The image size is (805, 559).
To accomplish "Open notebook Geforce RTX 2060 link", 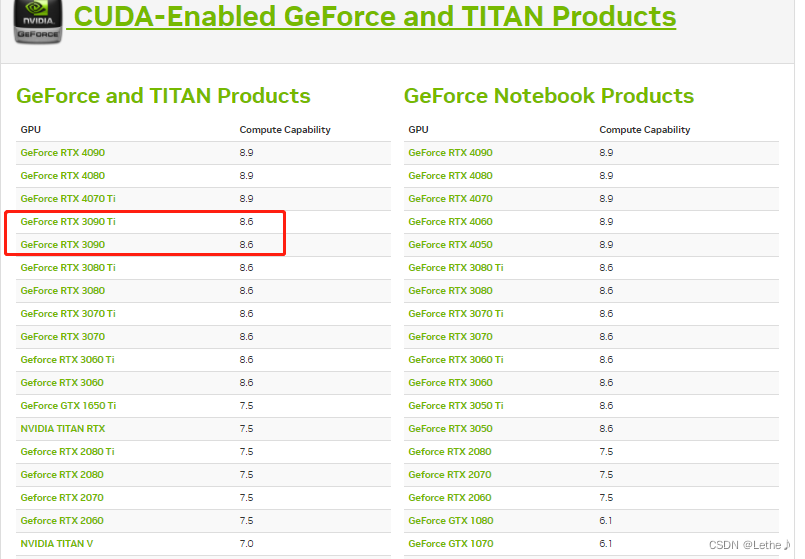I will coord(450,498).
